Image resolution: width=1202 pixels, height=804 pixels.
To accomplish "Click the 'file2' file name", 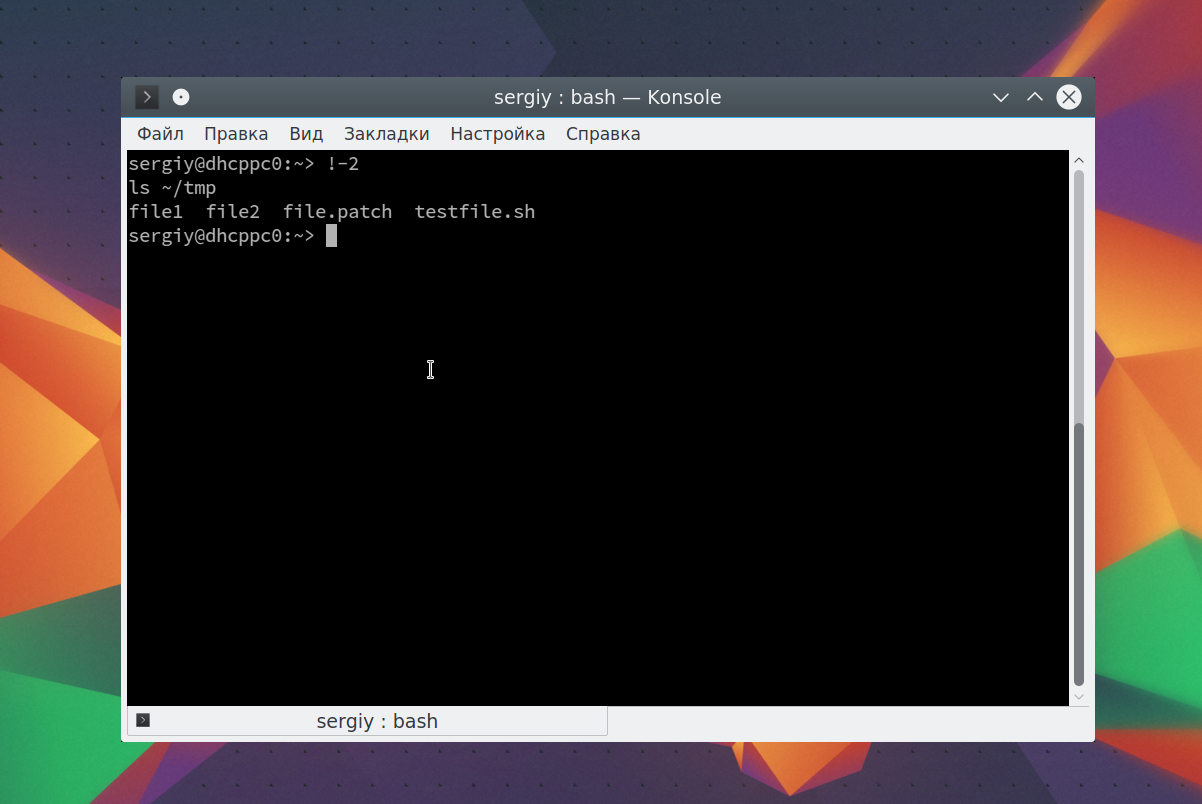I will click(233, 212).
